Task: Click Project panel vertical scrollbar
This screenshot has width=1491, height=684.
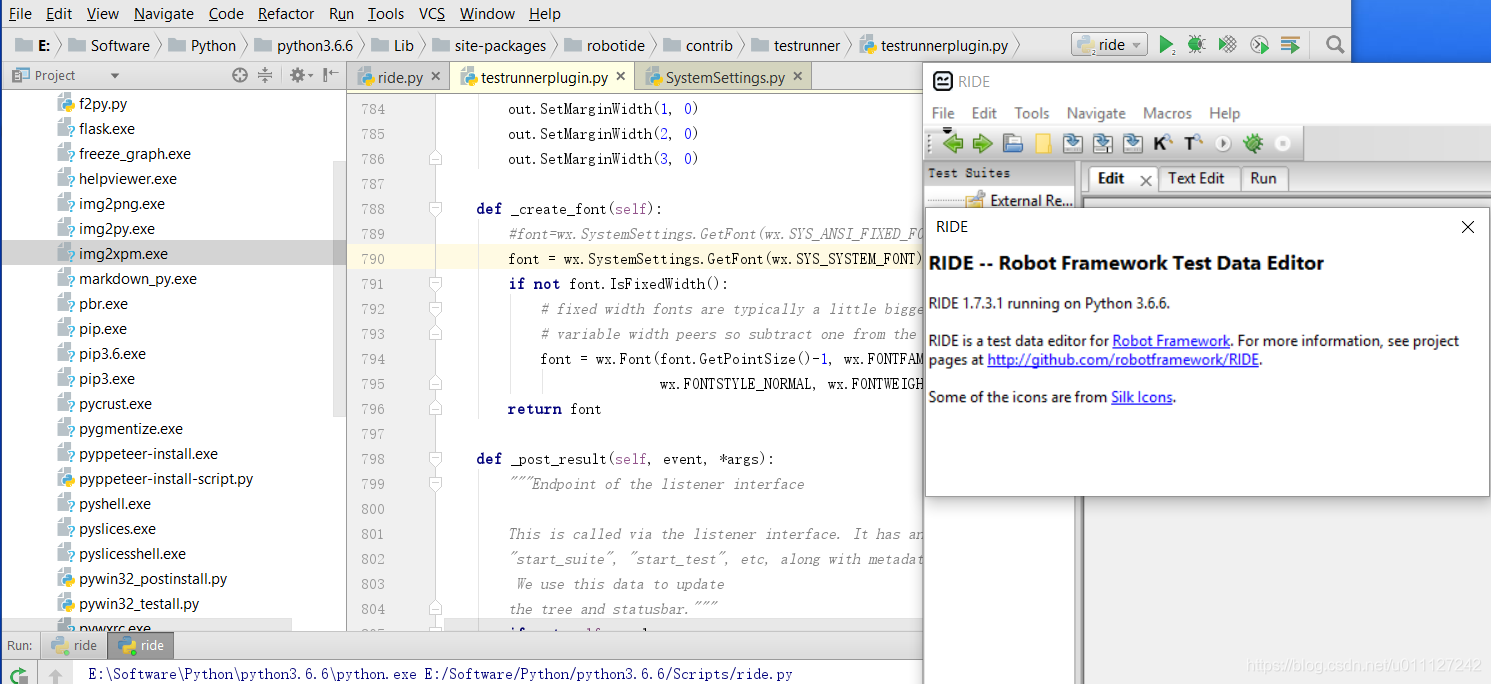Action: [339, 289]
